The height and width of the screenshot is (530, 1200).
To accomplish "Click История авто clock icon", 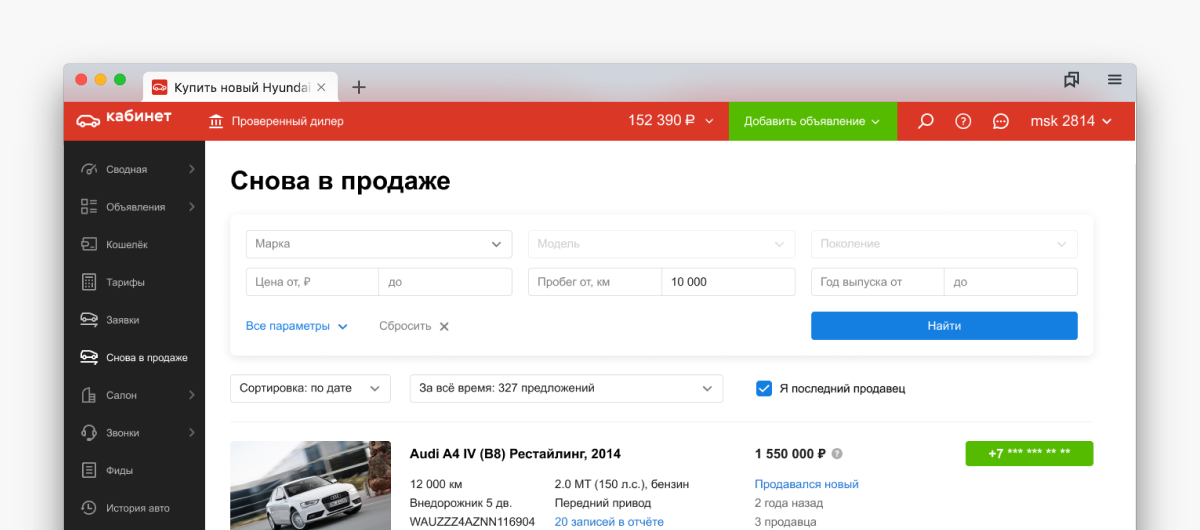I will (x=88, y=508).
